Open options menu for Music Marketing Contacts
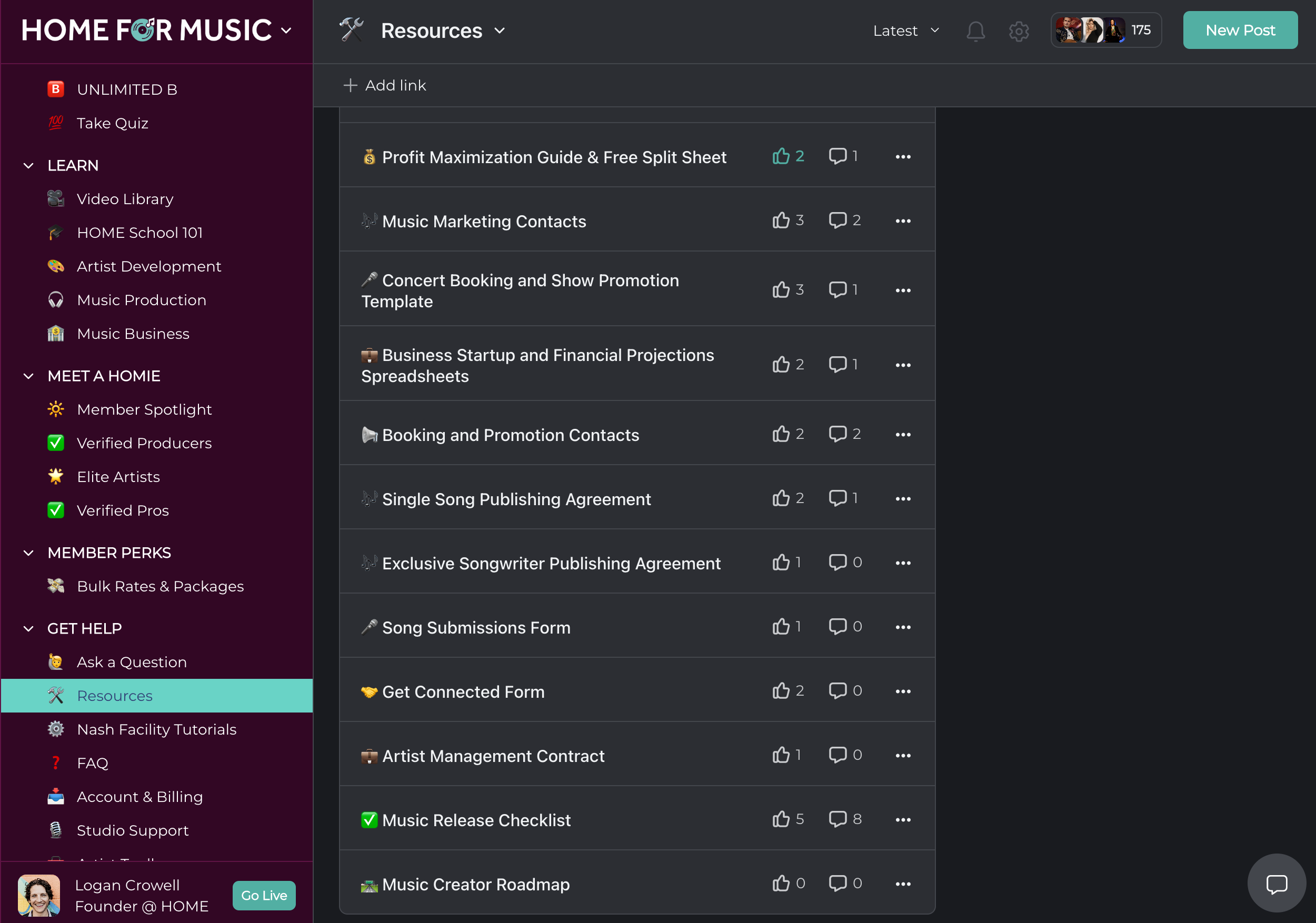1316x923 pixels. (x=903, y=221)
